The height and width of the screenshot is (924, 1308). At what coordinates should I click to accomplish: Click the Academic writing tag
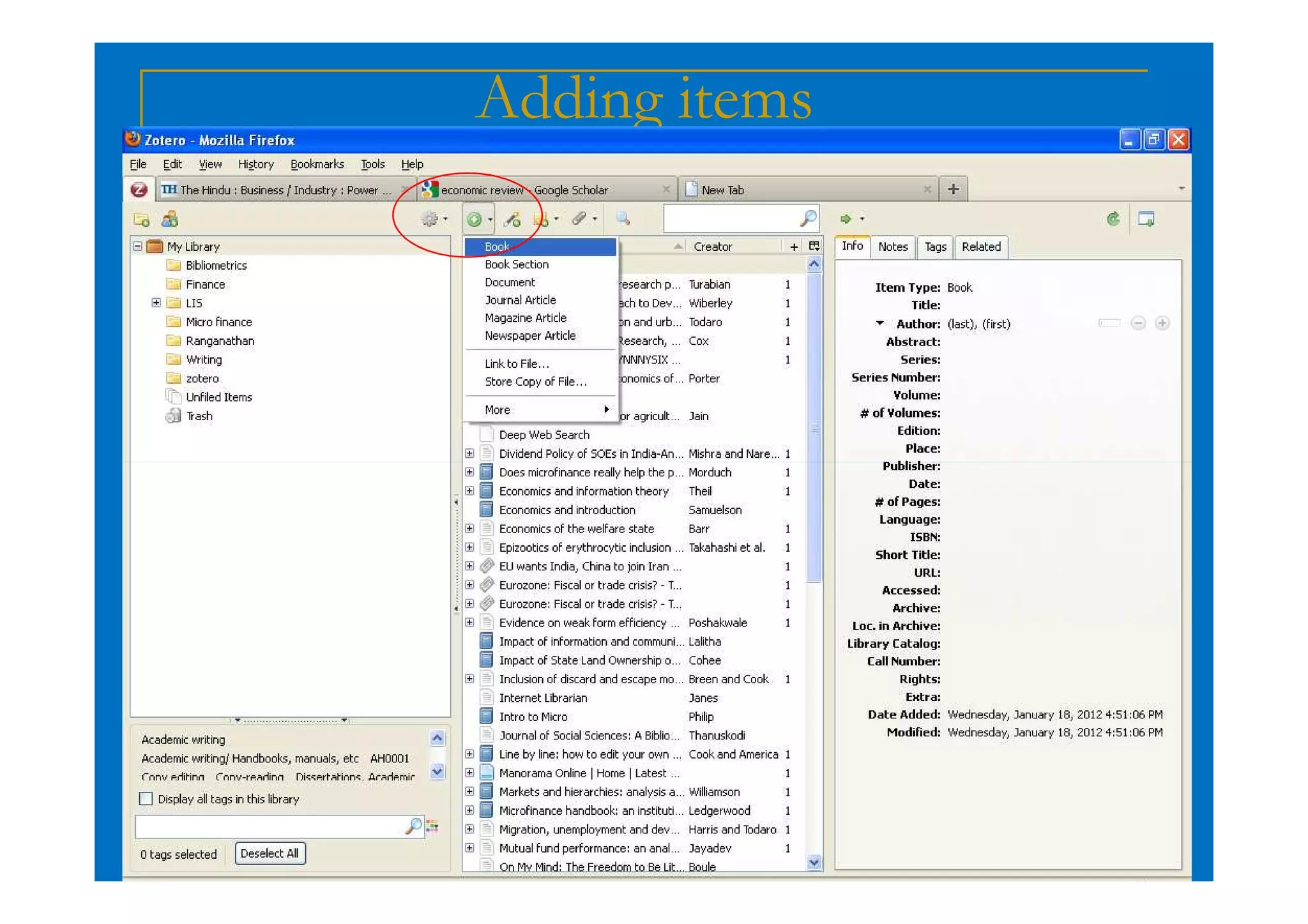click(x=183, y=739)
